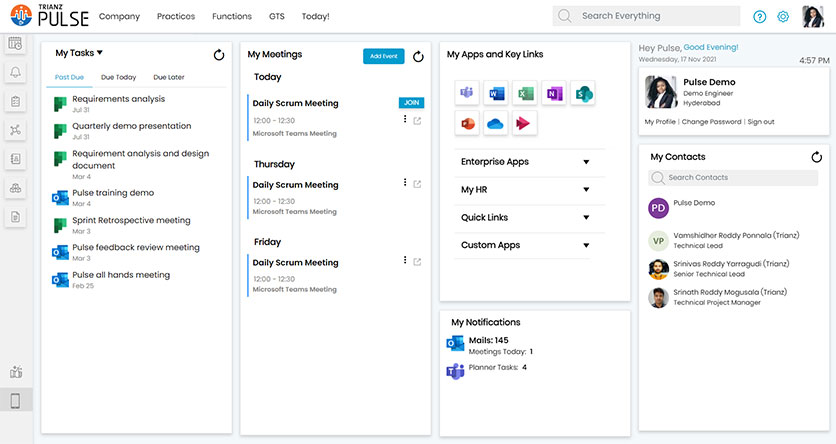Image resolution: width=836 pixels, height=444 pixels.
Task: Expand the Quick Links section
Action: pyautogui.click(x=529, y=217)
